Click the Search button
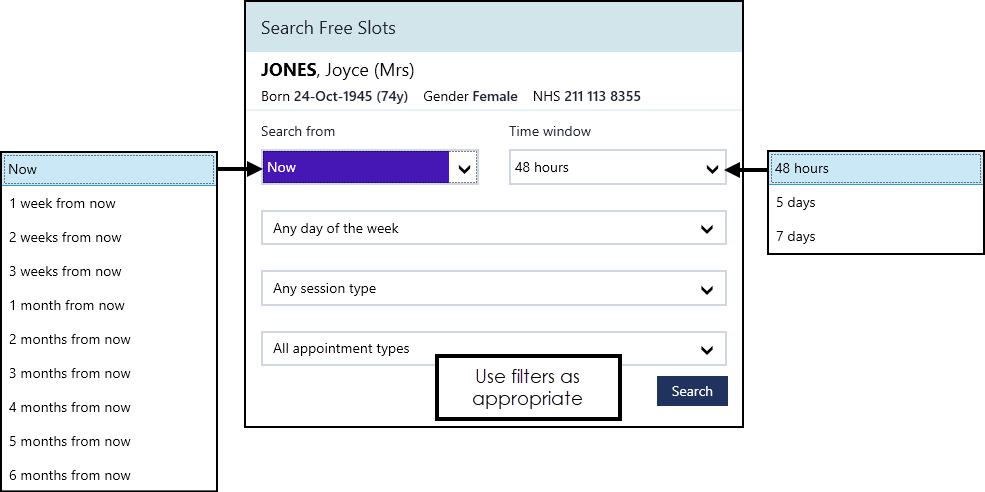Viewport: 985px width, 492px height. click(x=692, y=391)
